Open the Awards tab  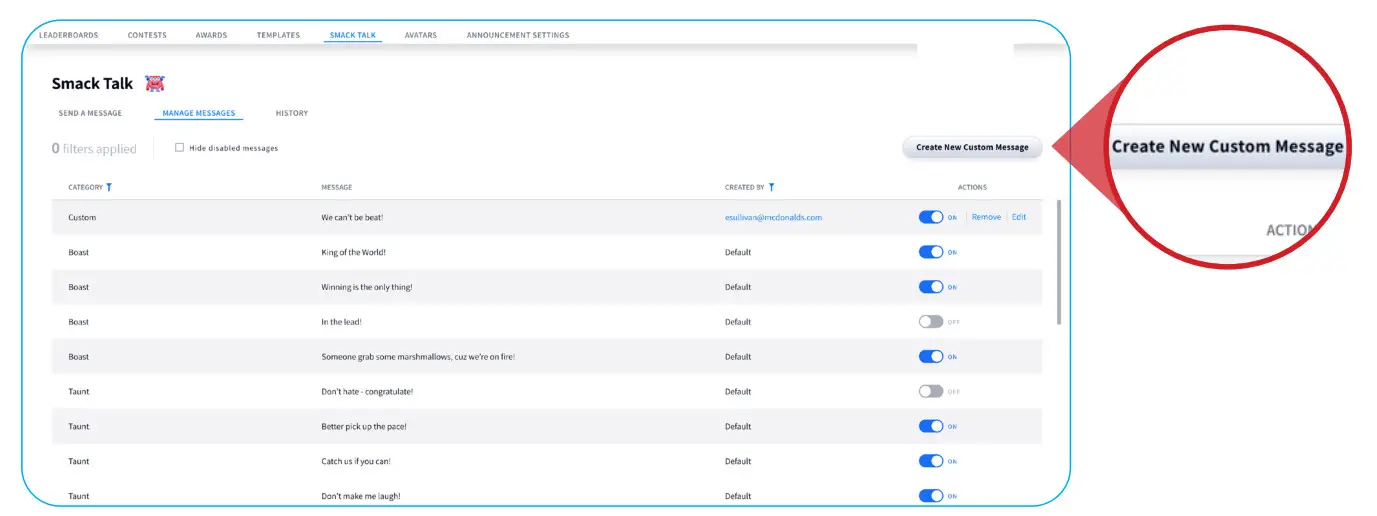coord(211,35)
